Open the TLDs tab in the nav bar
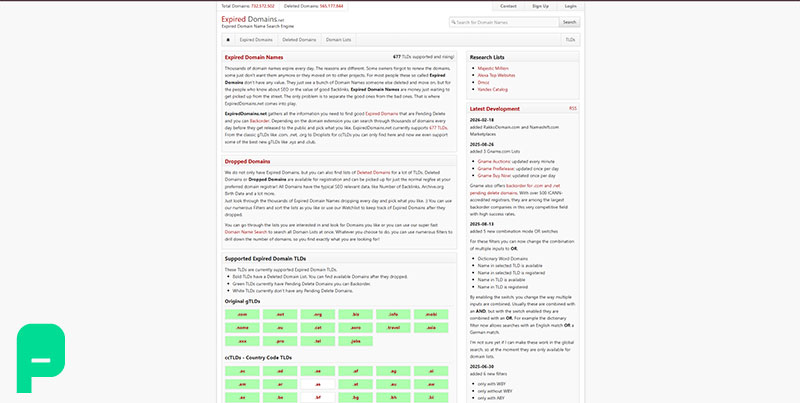Screen dimensions: 800x403 click(570, 40)
